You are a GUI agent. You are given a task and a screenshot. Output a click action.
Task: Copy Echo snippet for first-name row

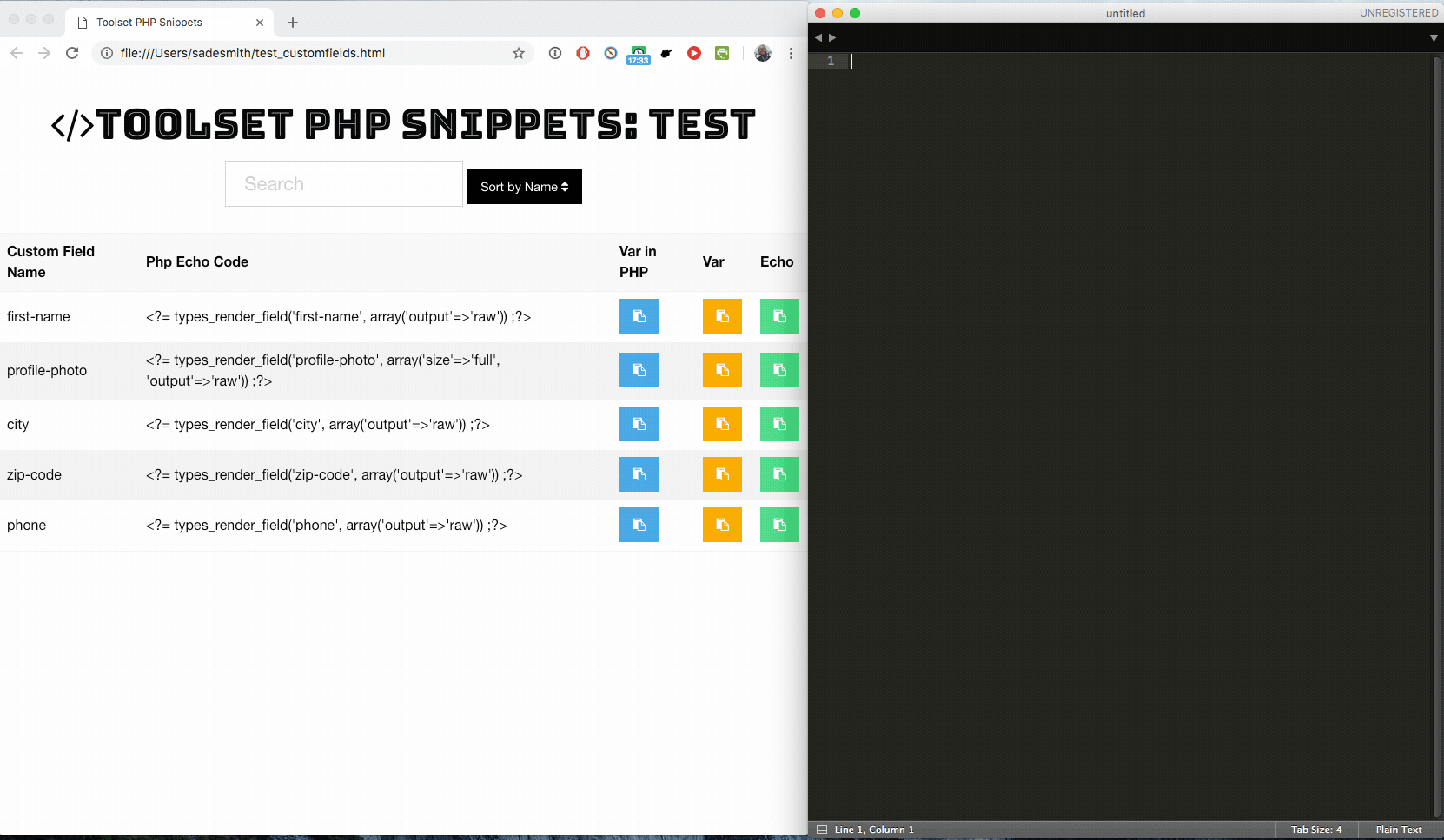pyautogui.click(x=779, y=316)
